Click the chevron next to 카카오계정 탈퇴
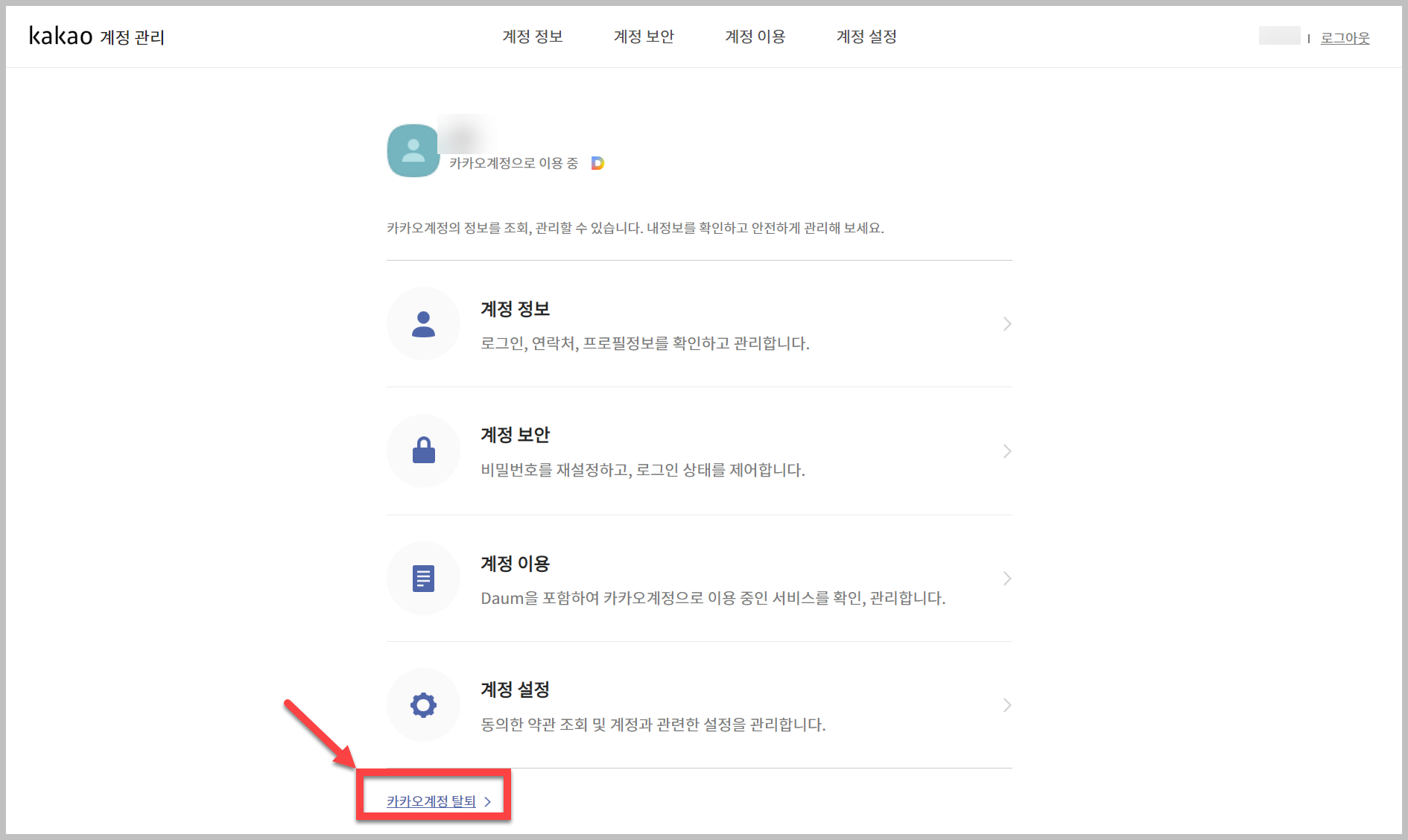This screenshot has width=1408, height=840. pyautogui.click(x=487, y=802)
